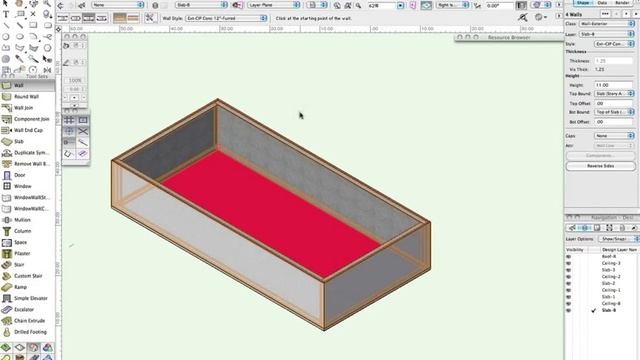Click the Components button
Viewport: 640px width, 360px height.
(x=600, y=156)
